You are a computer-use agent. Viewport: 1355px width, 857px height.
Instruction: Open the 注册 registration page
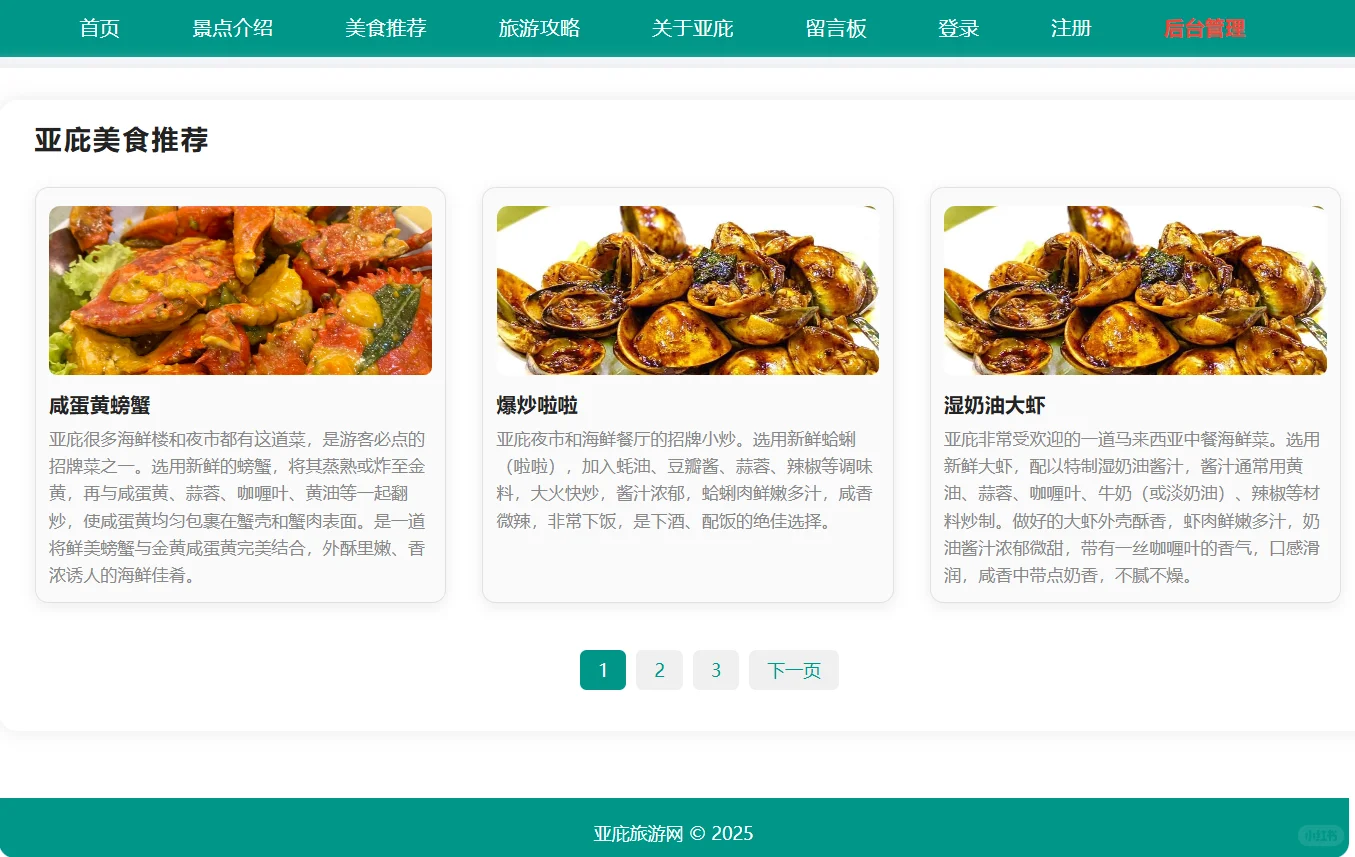tap(1070, 28)
